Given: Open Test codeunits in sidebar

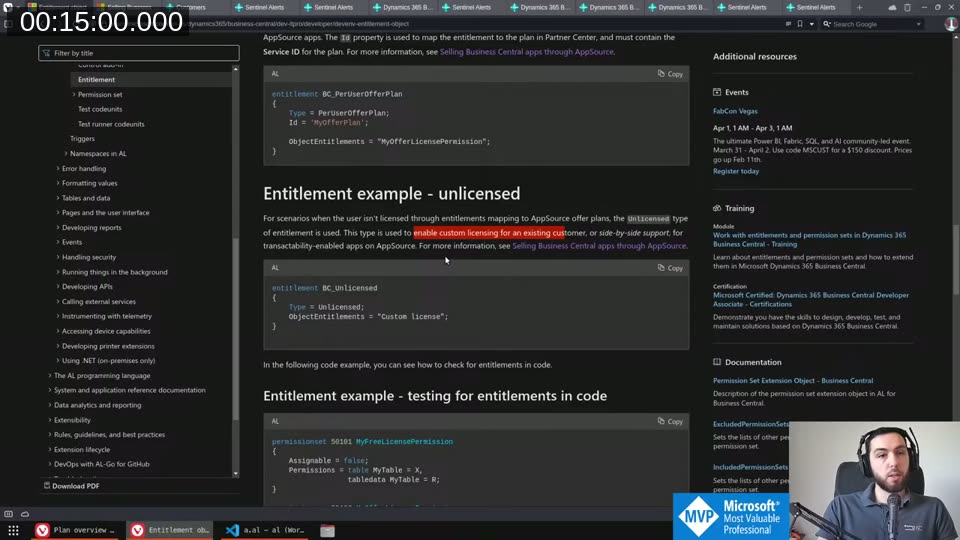Looking at the screenshot, I should (100, 109).
